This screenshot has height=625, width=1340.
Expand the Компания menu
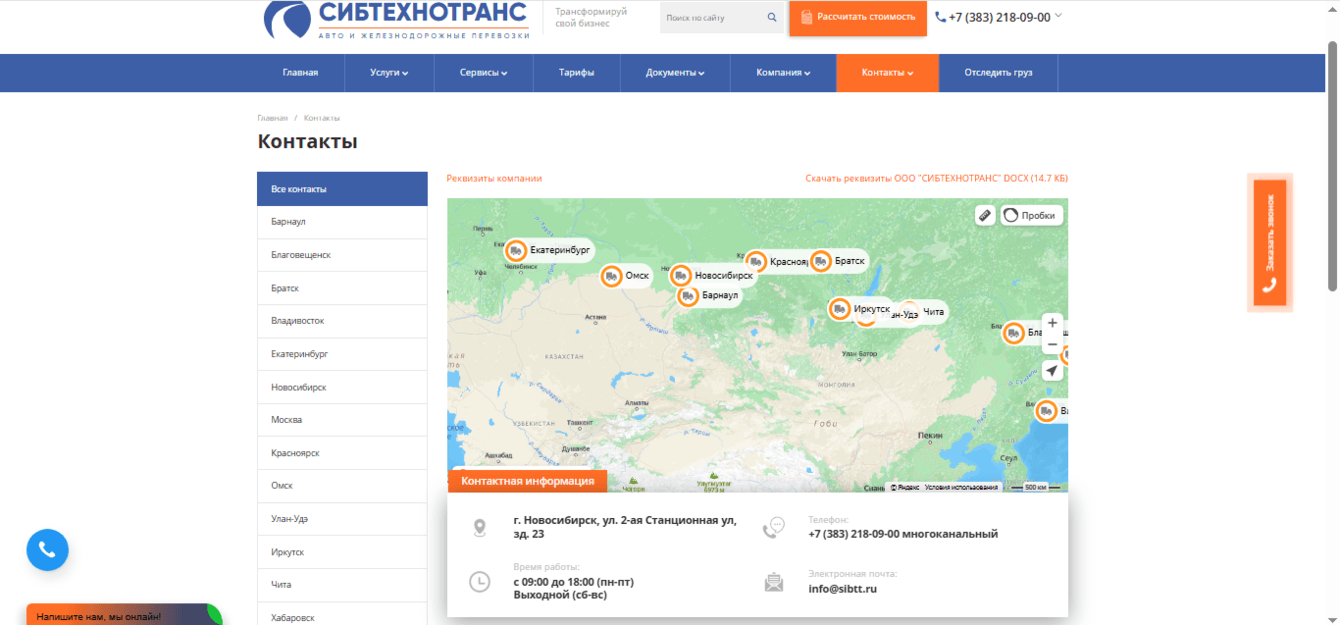pos(783,73)
